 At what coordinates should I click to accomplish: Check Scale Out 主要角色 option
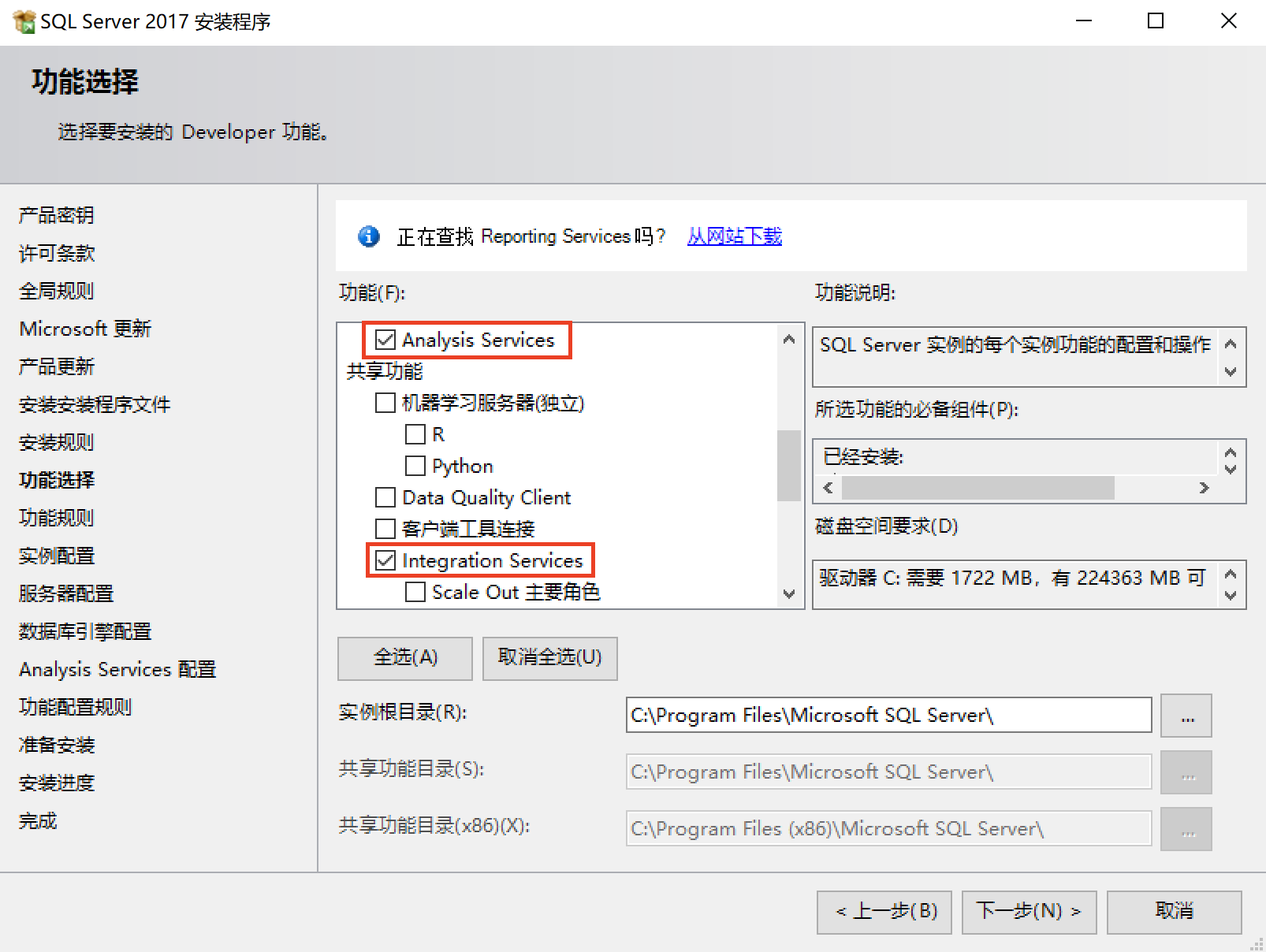[x=415, y=592]
